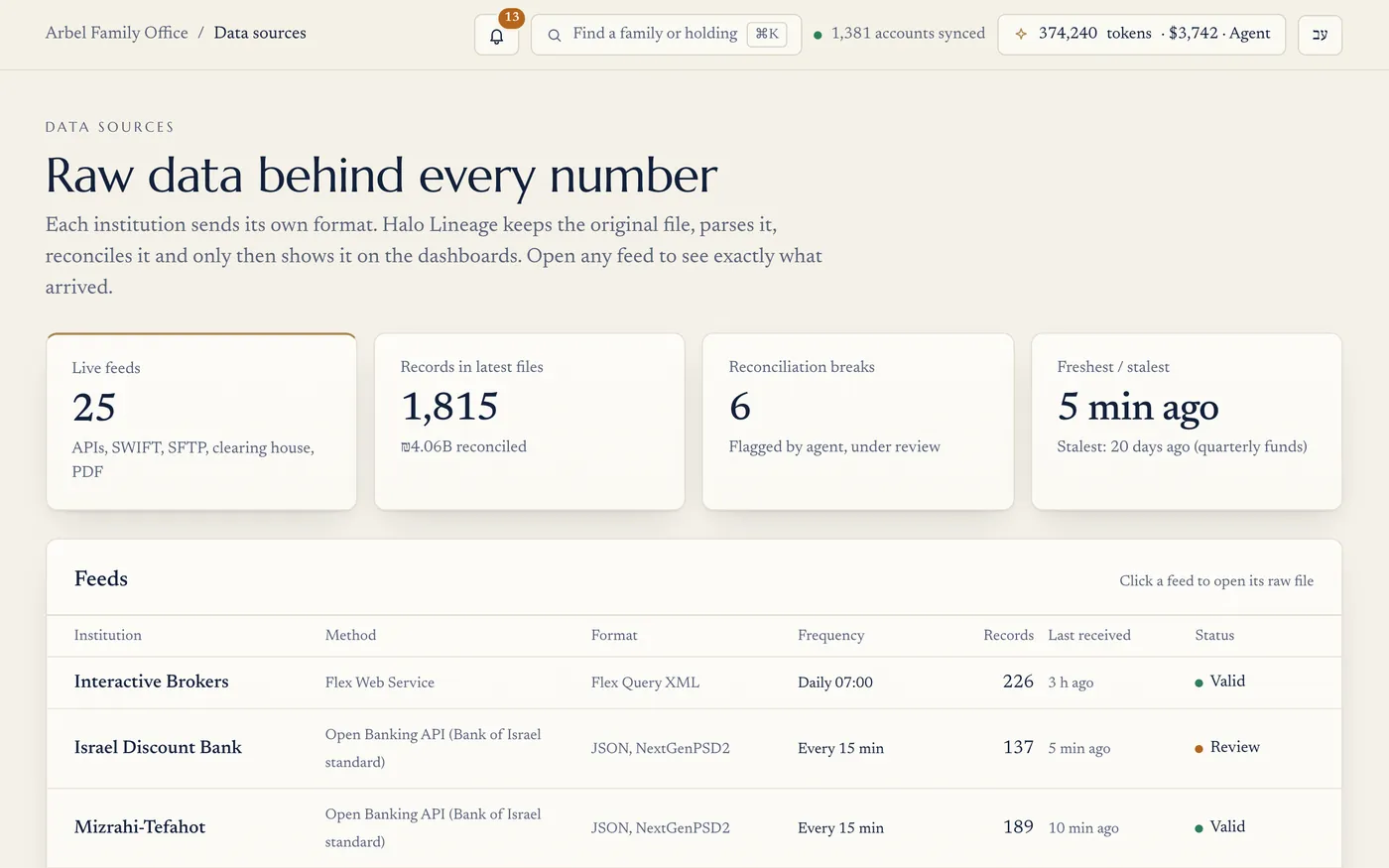Image resolution: width=1389 pixels, height=868 pixels.
Task: Click the Flex Web Service method cell
Action: point(380,682)
